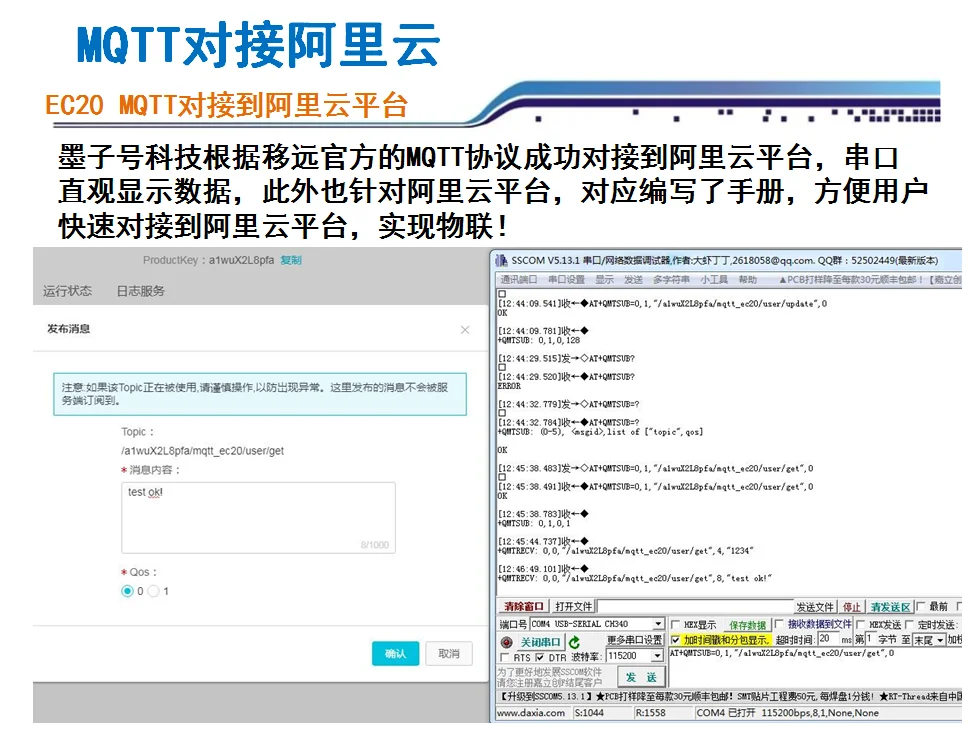
Task: Toggle the HEX显示 checkbox
Action: pyautogui.click(x=675, y=625)
